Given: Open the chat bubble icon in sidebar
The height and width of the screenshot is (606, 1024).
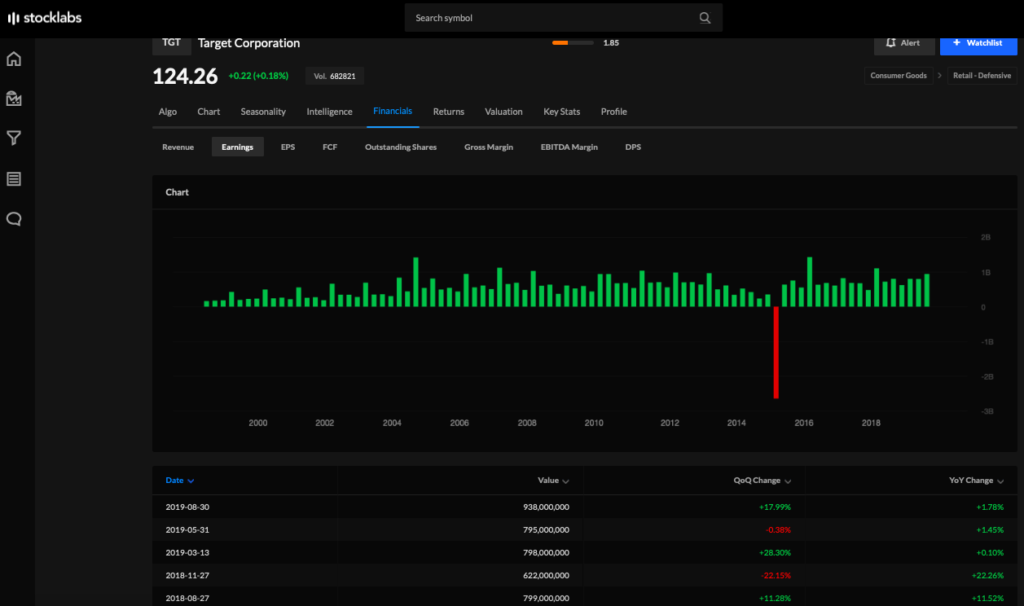Looking at the screenshot, I should (14, 219).
